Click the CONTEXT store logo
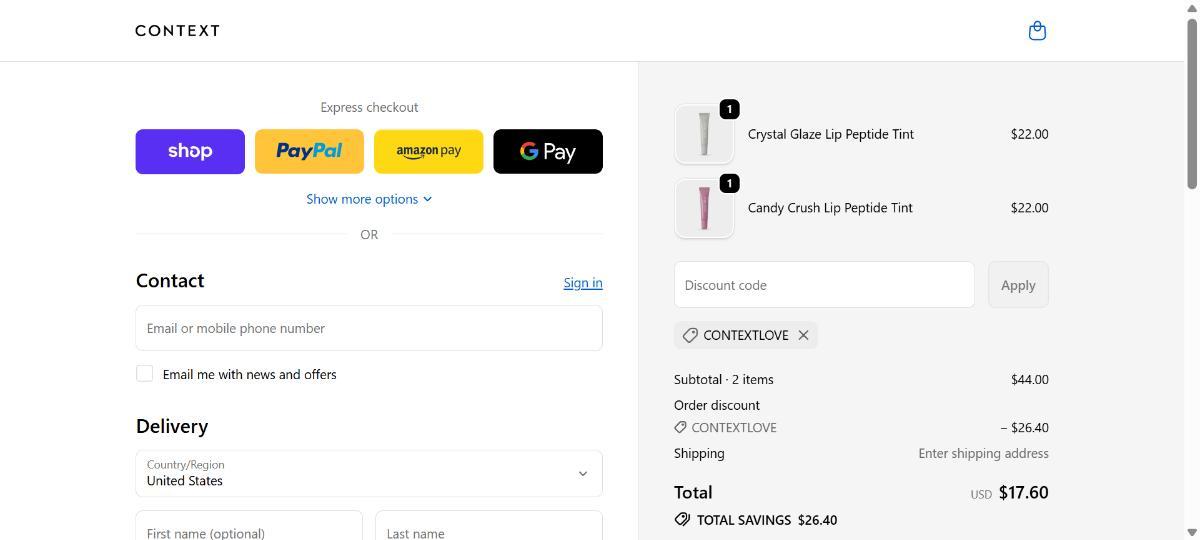1200x540 pixels. (x=178, y=31)
